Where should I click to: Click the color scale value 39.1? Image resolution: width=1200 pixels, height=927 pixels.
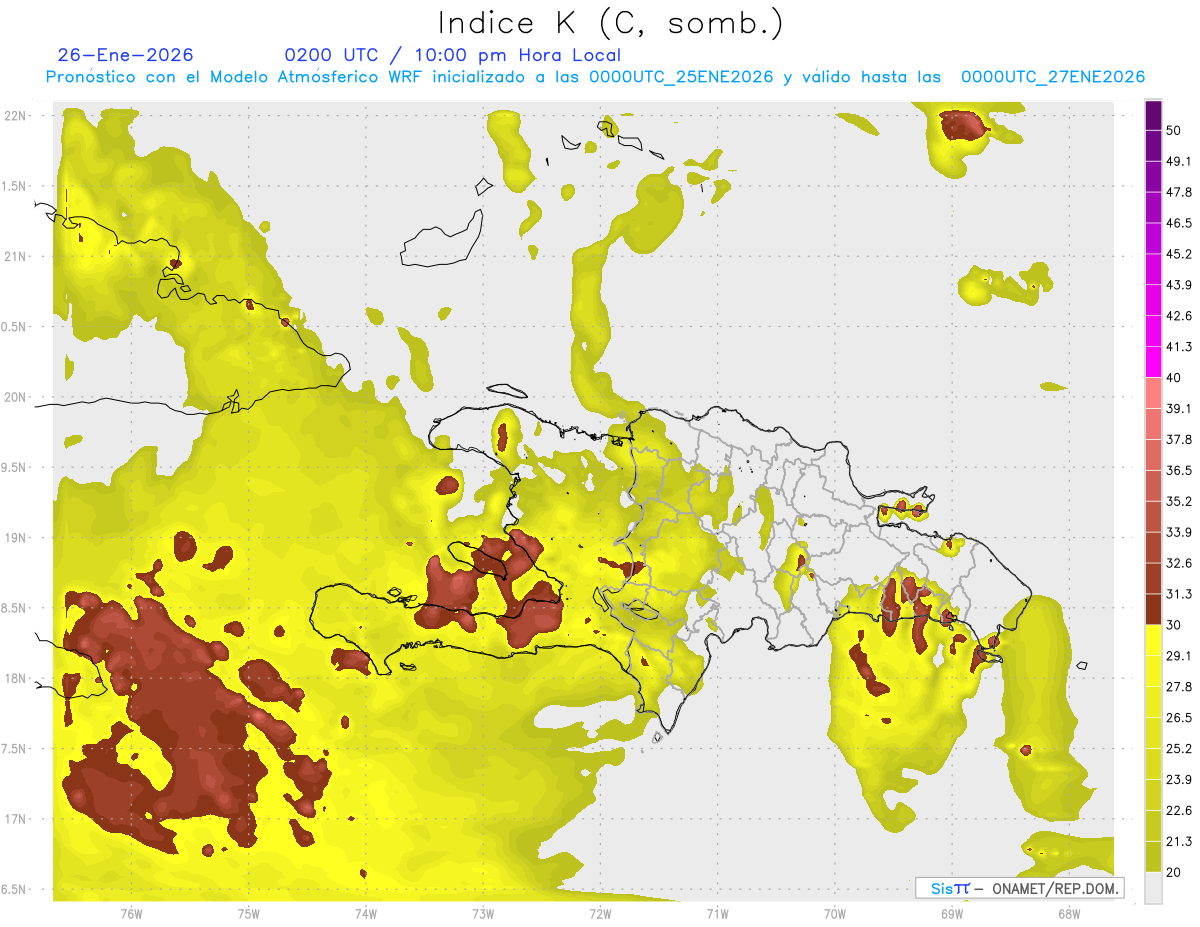click(x=1180, y=409)
